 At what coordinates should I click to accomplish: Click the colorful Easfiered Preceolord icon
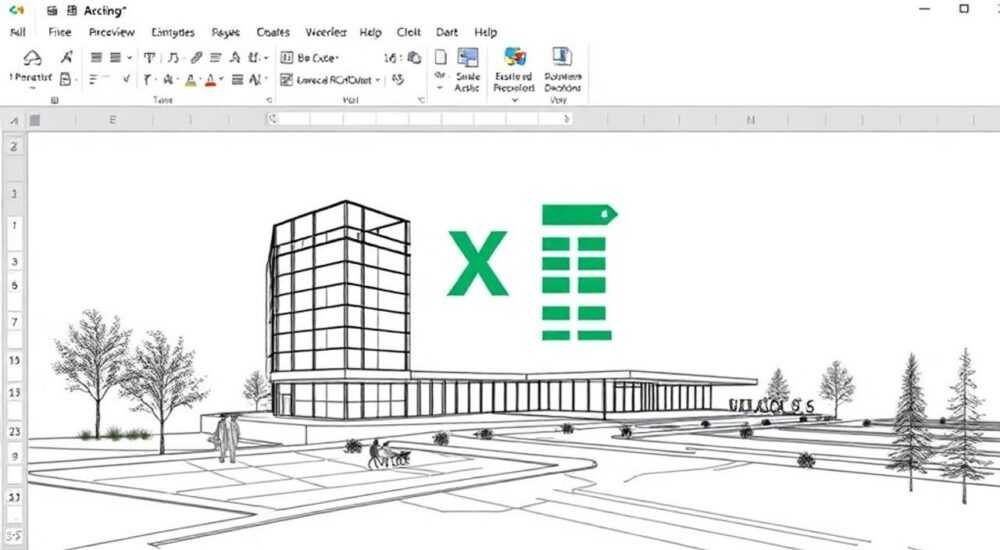coord(515,57)
